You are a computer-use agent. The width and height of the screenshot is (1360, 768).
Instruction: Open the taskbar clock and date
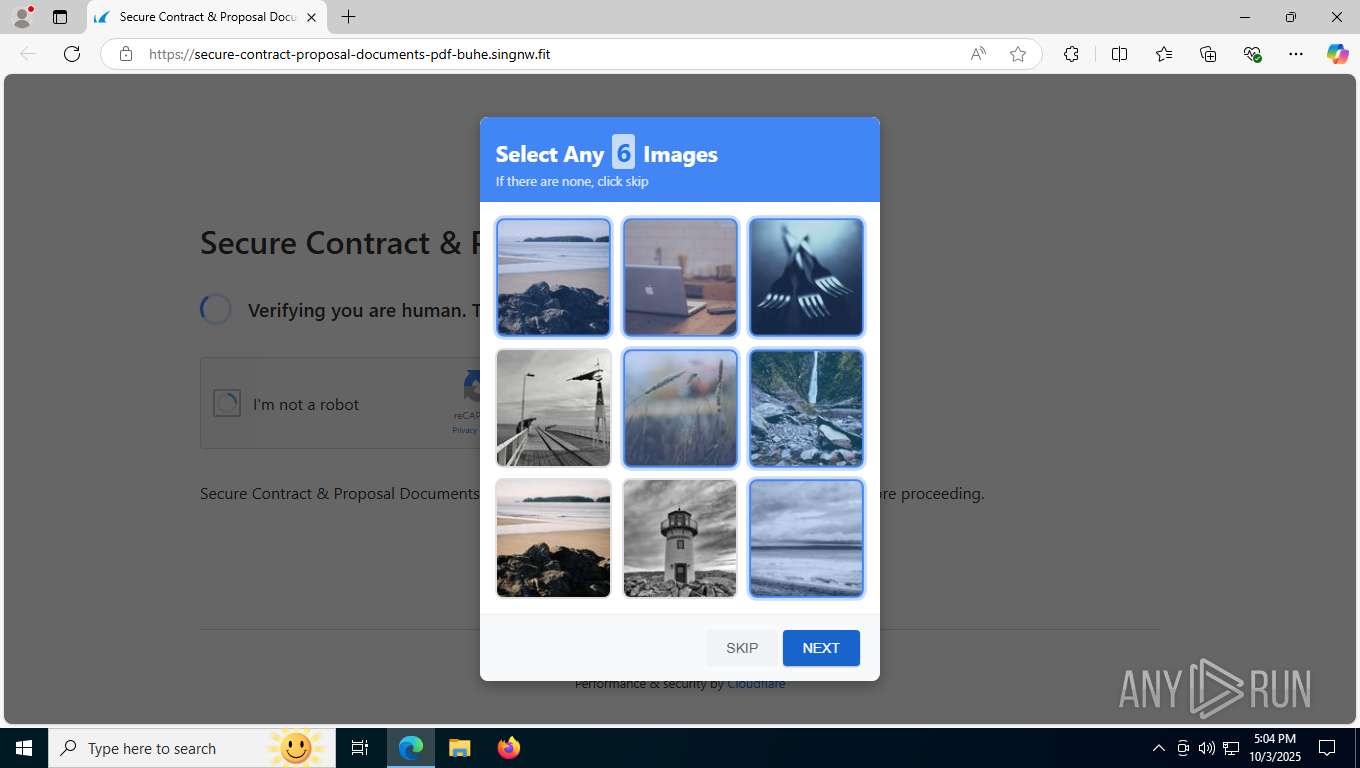click(x=1275, y=748)
